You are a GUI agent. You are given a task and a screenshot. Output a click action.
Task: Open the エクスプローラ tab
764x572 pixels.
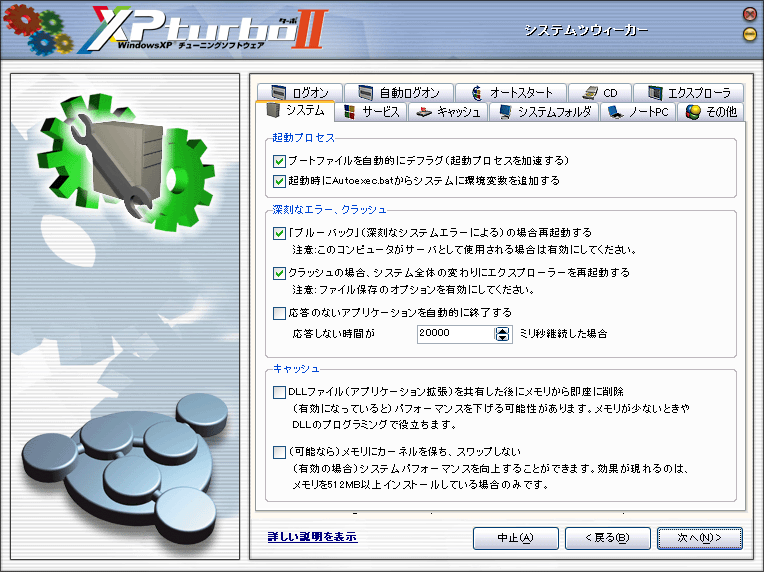[688, 93]
